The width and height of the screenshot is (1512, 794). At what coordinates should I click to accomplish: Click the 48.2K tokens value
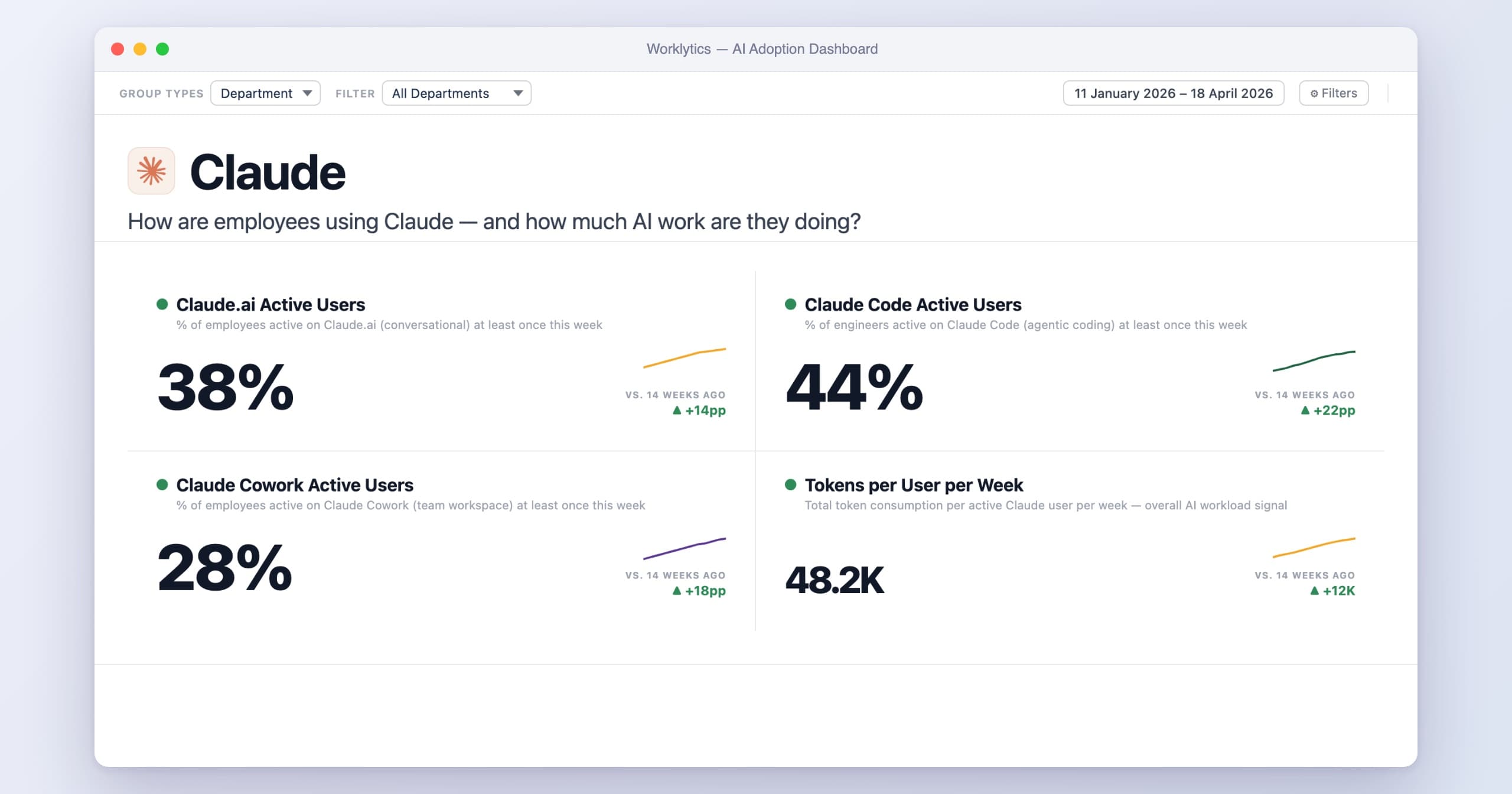pyautogui.click(x=835, y=580)
